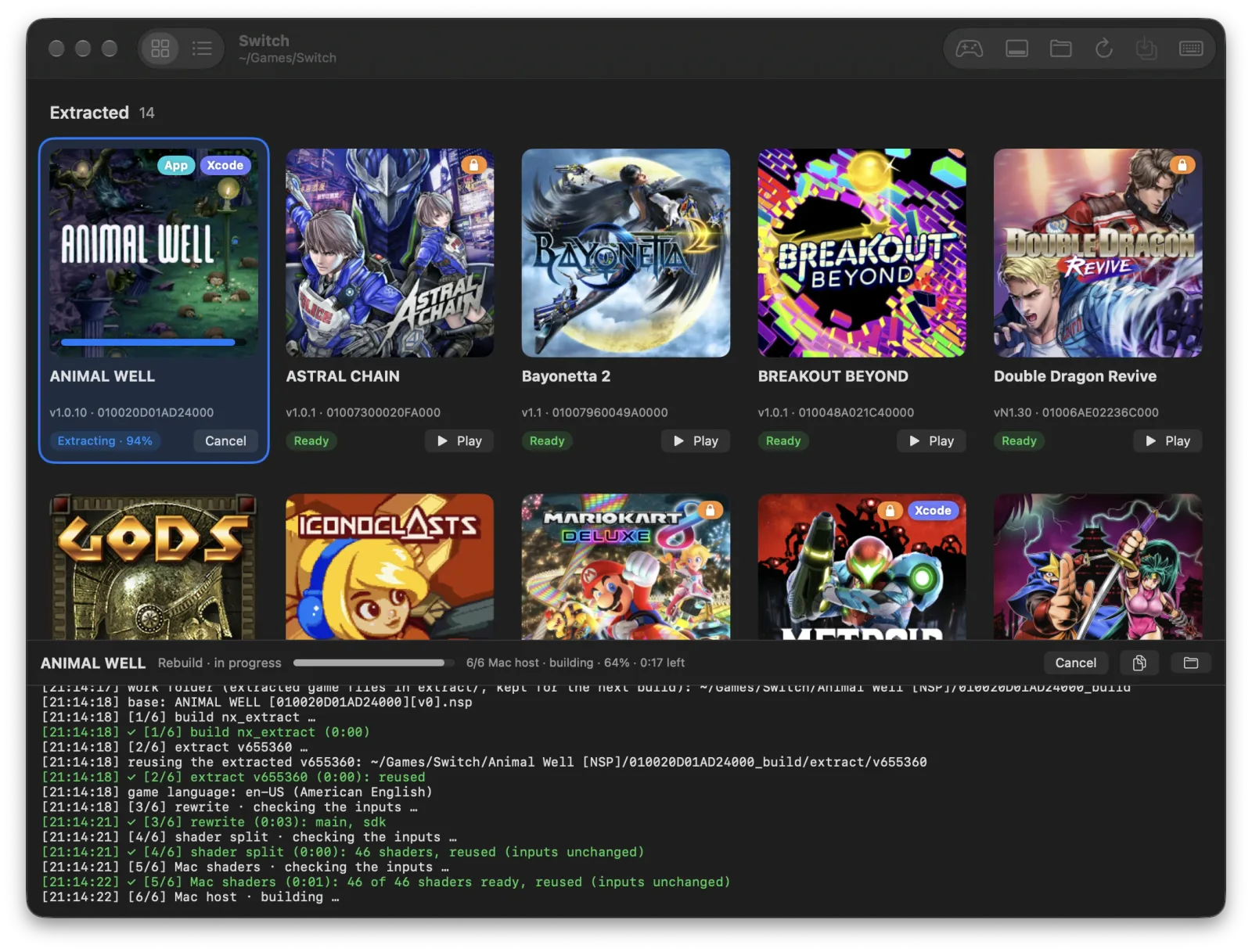Screen dimensions: 1252x952
Task: Select the ASTRAL CHAIN cover art
Action: click(390, 253)
